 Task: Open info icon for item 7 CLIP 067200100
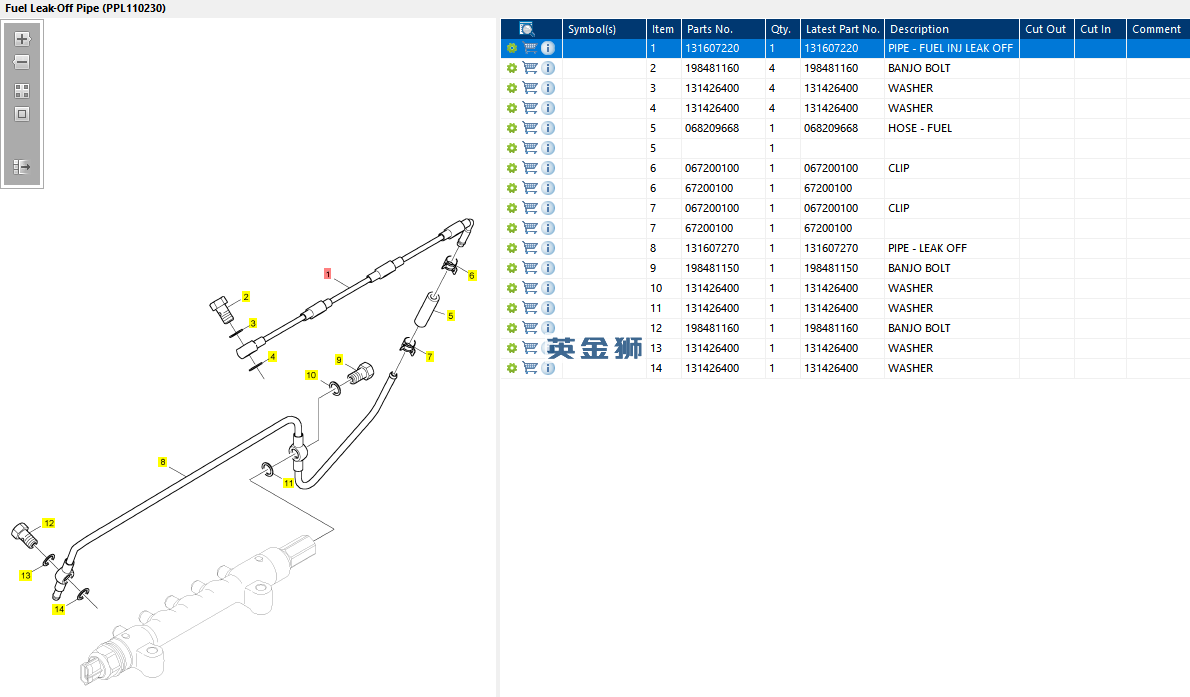548,208
